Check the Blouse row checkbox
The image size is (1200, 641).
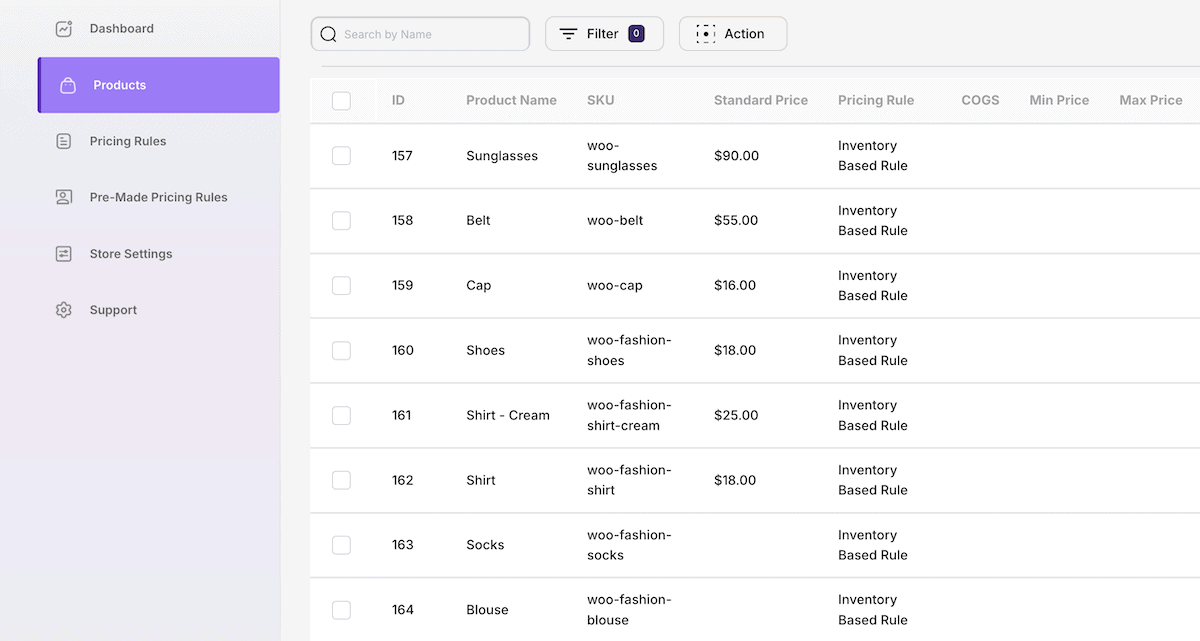341,610
